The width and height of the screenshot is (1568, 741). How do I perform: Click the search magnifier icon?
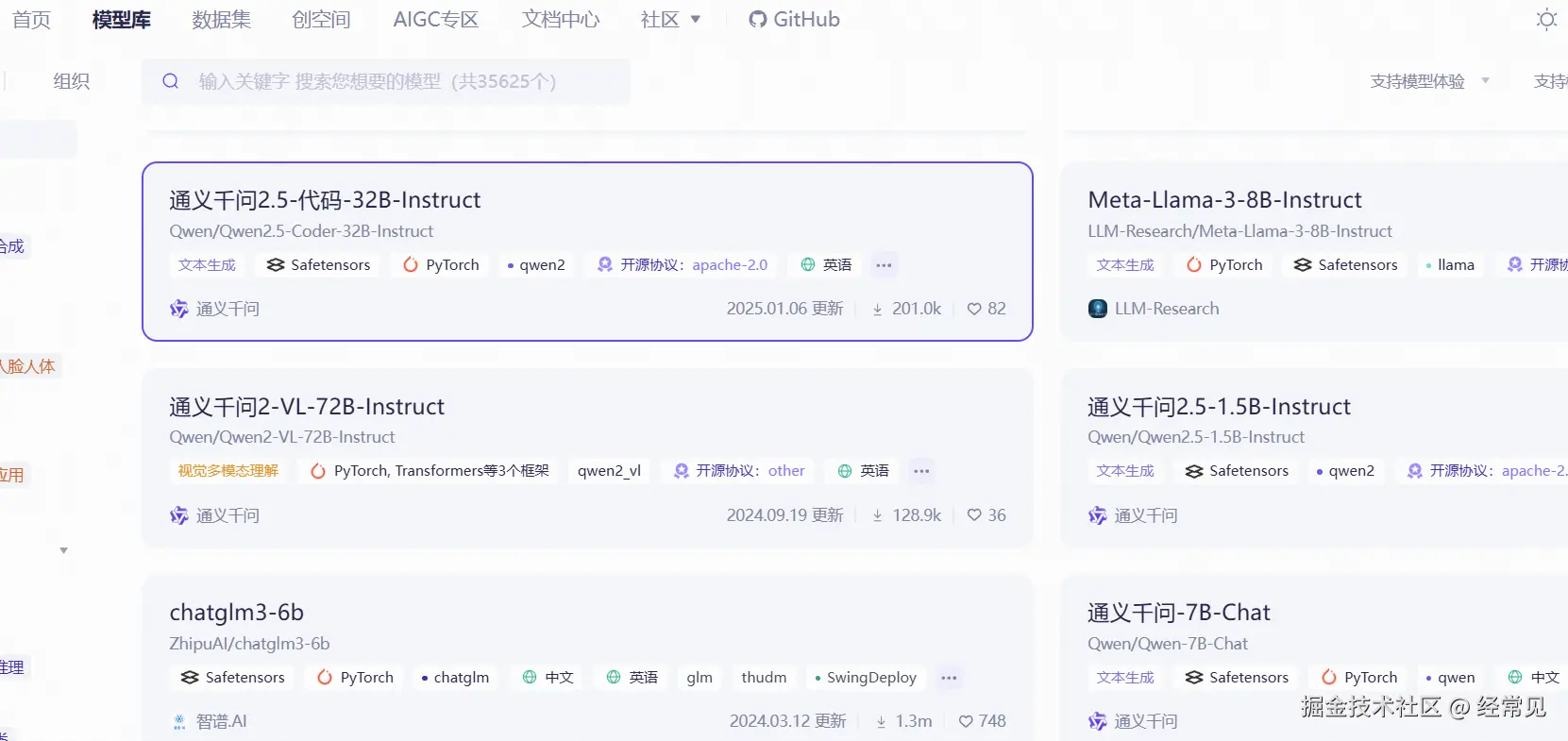coord(171,81)
